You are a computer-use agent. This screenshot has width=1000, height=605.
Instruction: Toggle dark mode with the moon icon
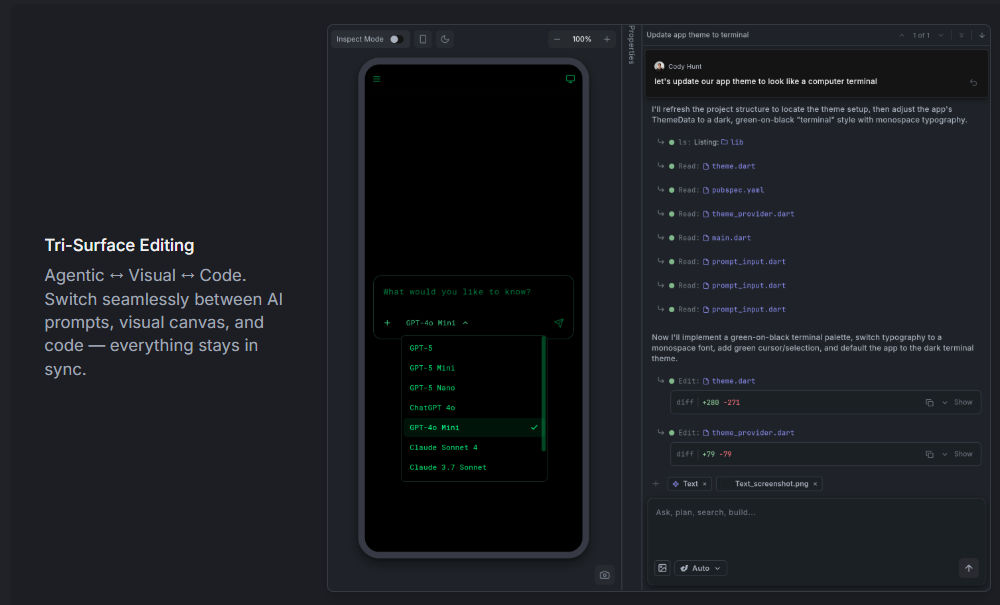445,38
